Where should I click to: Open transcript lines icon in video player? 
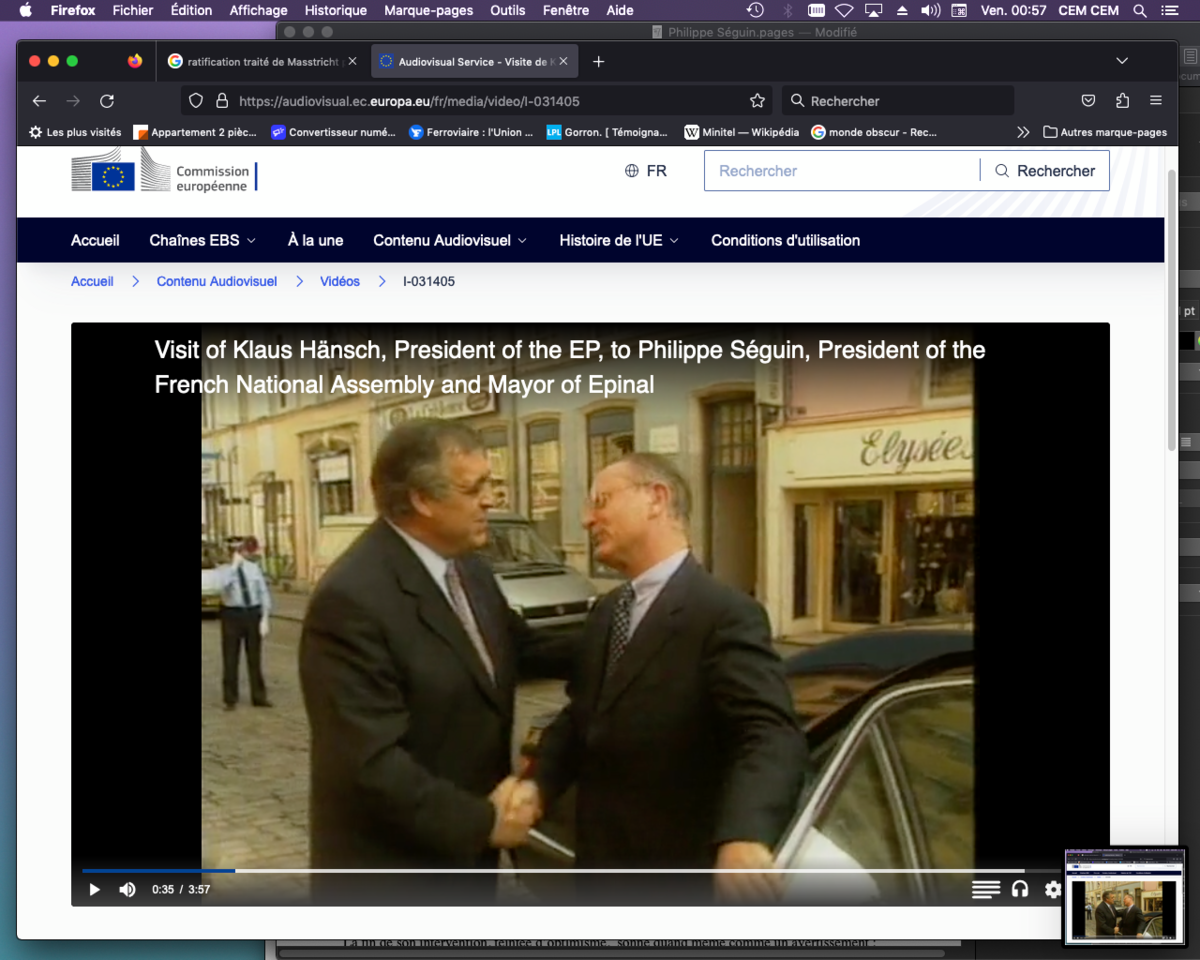pos(985,889)
